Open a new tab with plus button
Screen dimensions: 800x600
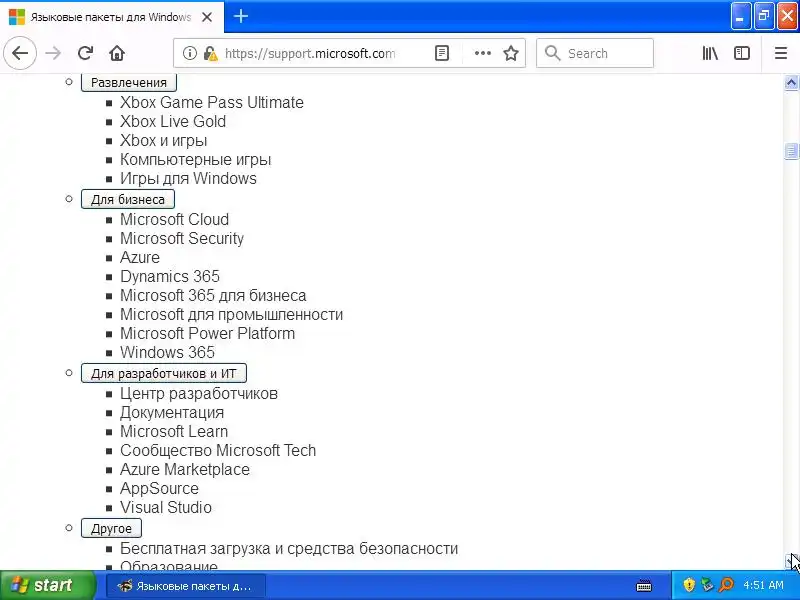[x=241, y=16]
